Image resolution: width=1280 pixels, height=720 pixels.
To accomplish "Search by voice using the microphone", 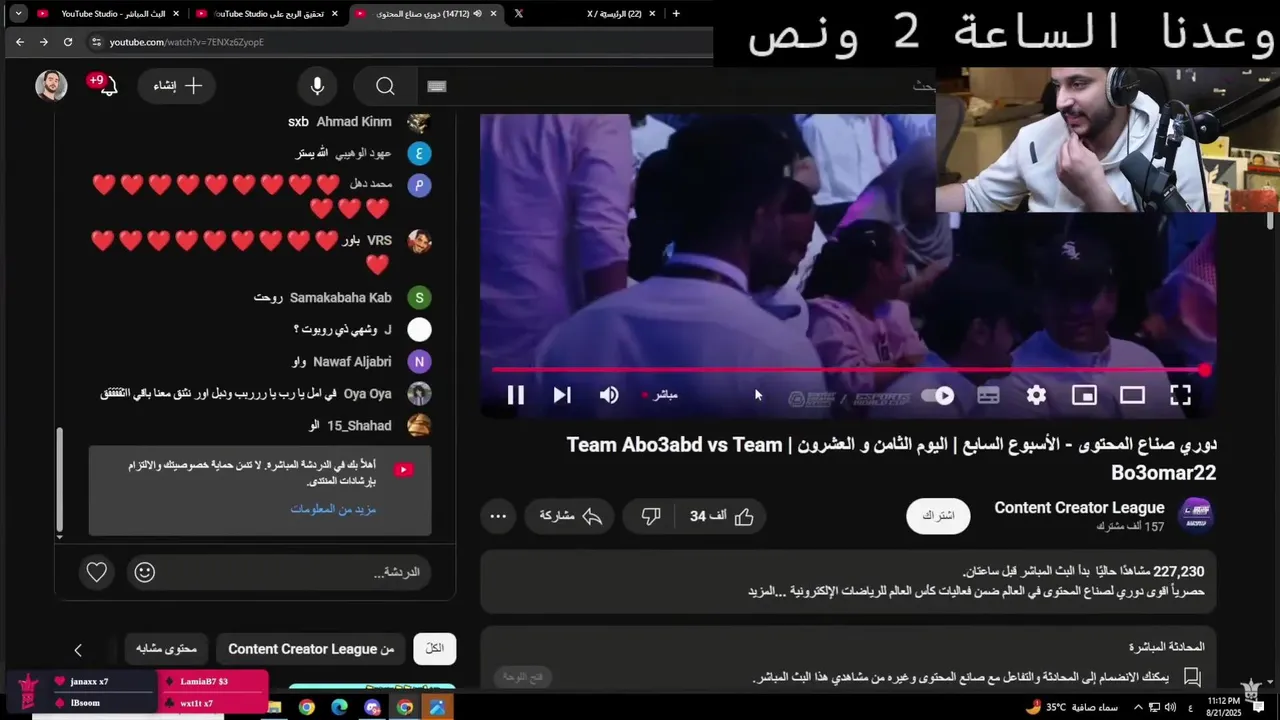I will (317, 86).
